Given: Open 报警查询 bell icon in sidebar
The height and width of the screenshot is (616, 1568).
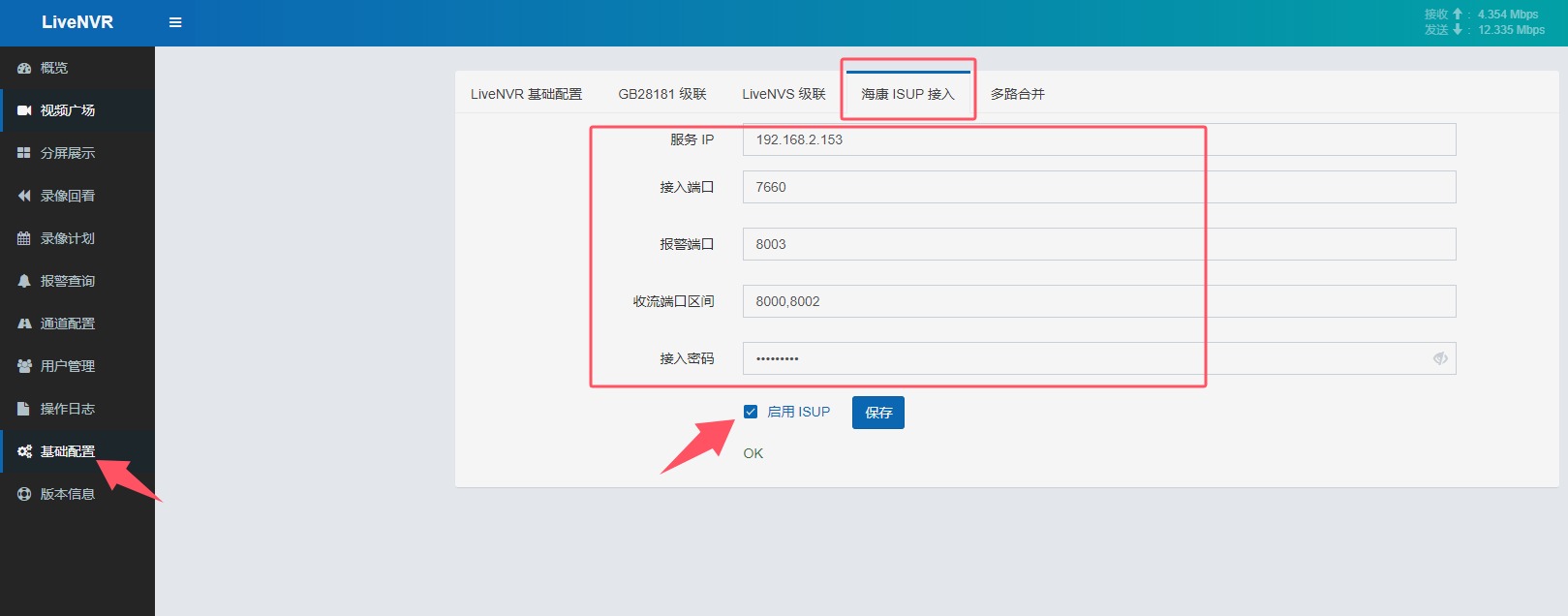Looking at the screenshot, I should pyautogui.click(x=24, y=281).
